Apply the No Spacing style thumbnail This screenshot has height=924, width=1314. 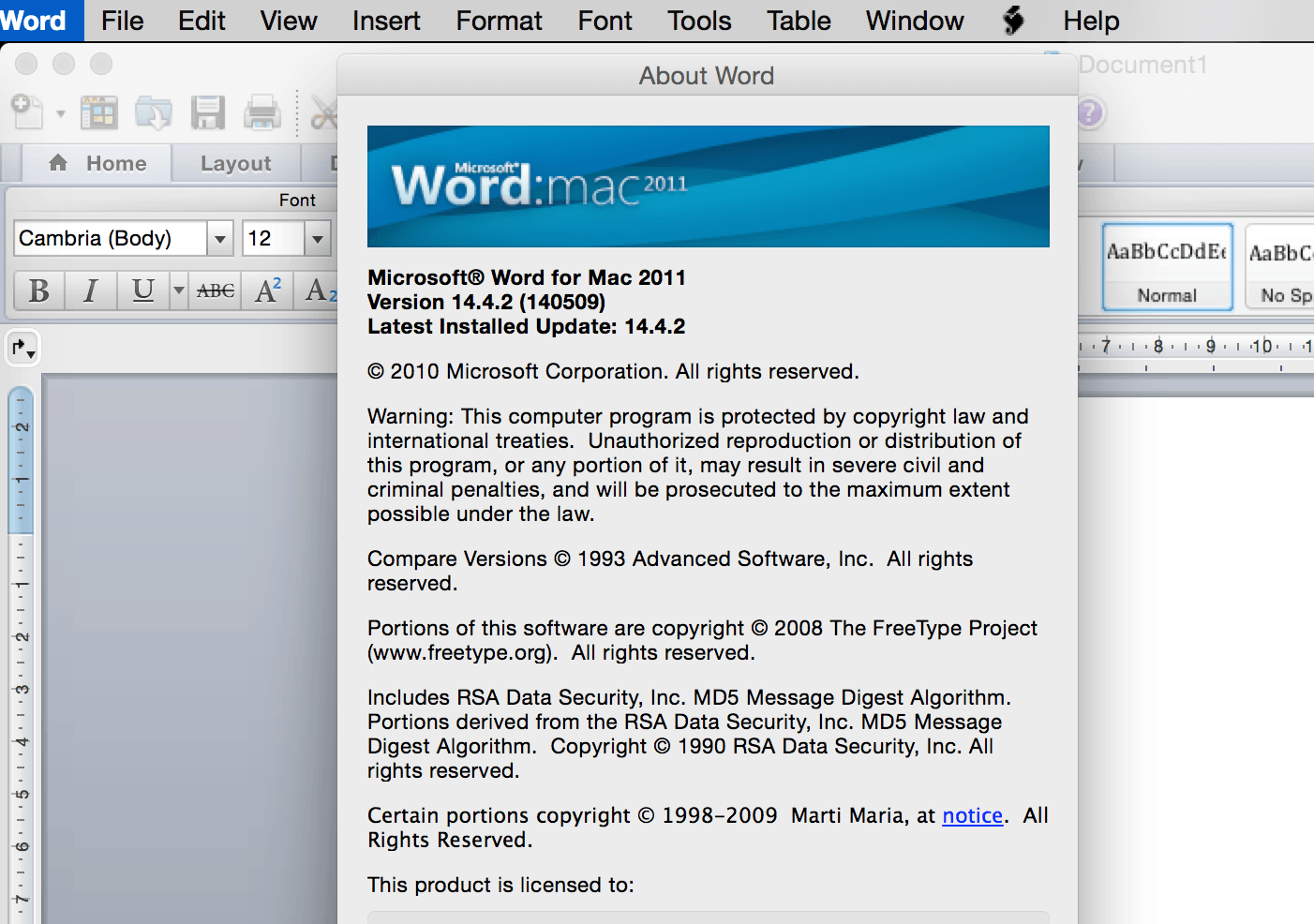click(x=1280, y=267)
